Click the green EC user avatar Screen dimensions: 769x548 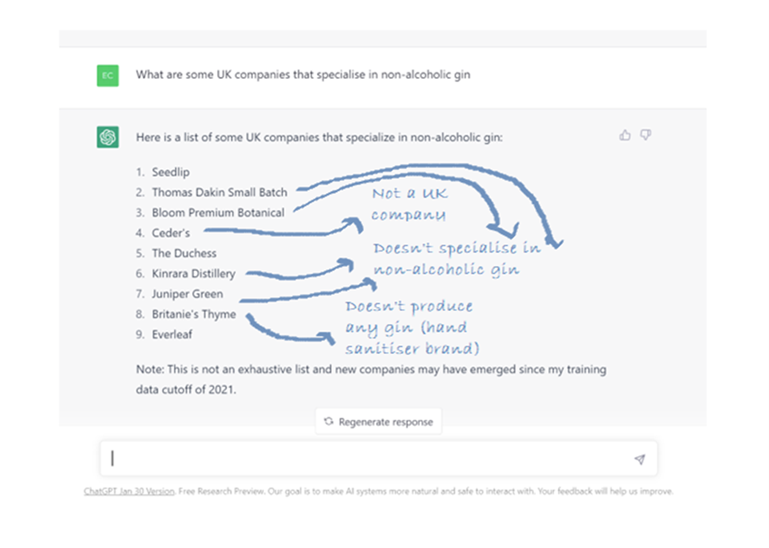(107, 76)
